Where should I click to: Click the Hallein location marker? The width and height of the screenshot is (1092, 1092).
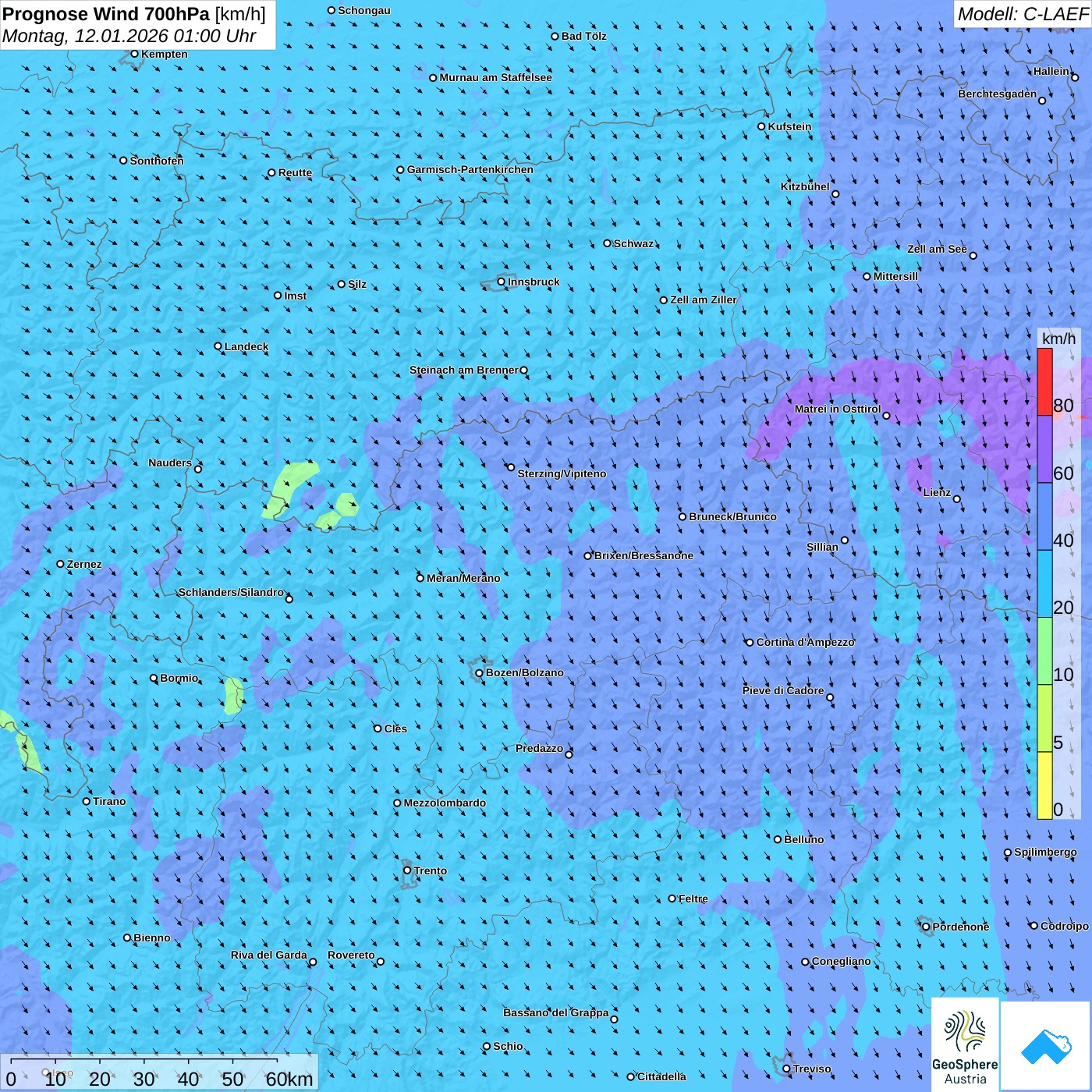click(x=1075, y=77)
